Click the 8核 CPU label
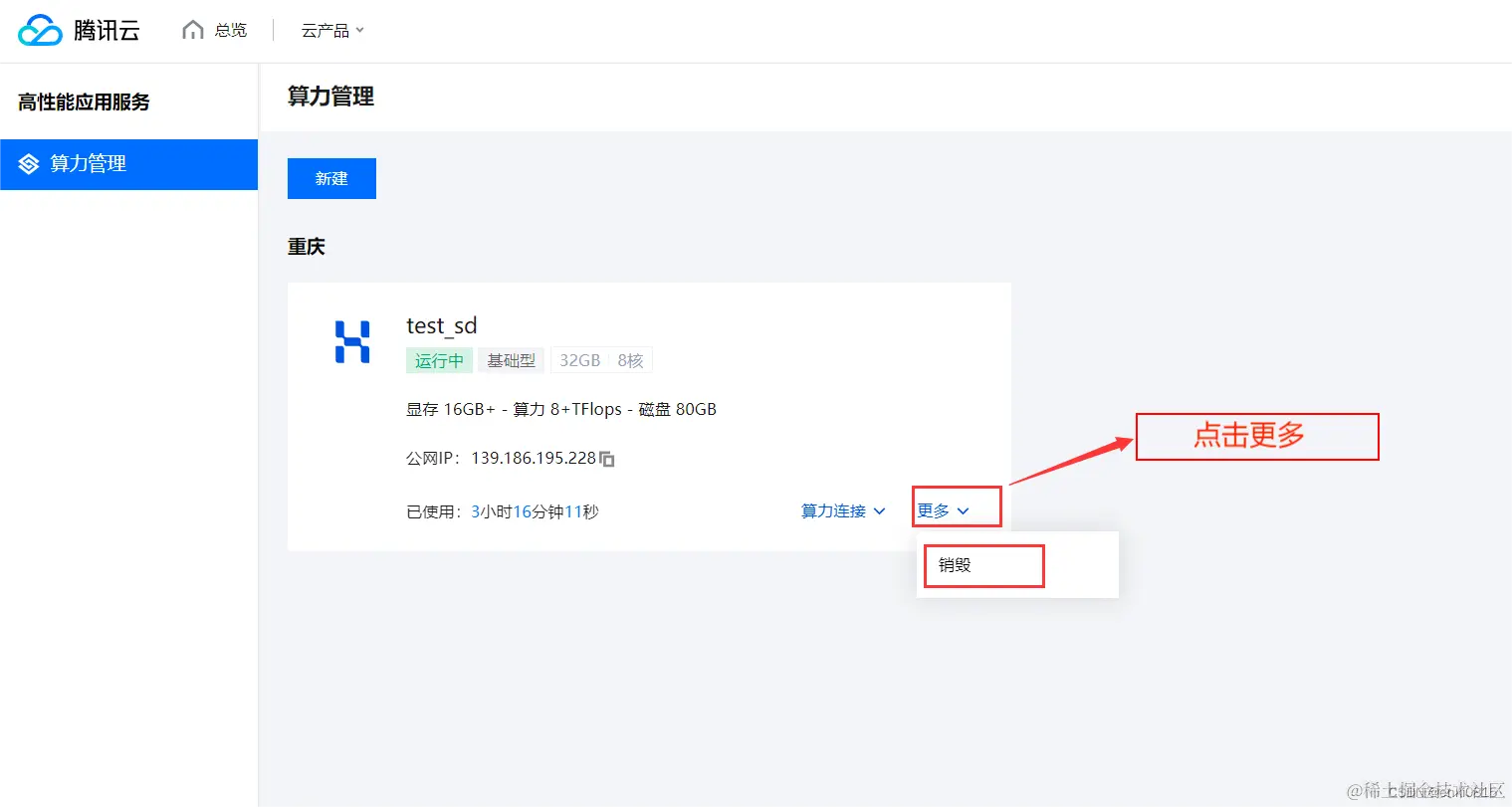 (630, 360)
